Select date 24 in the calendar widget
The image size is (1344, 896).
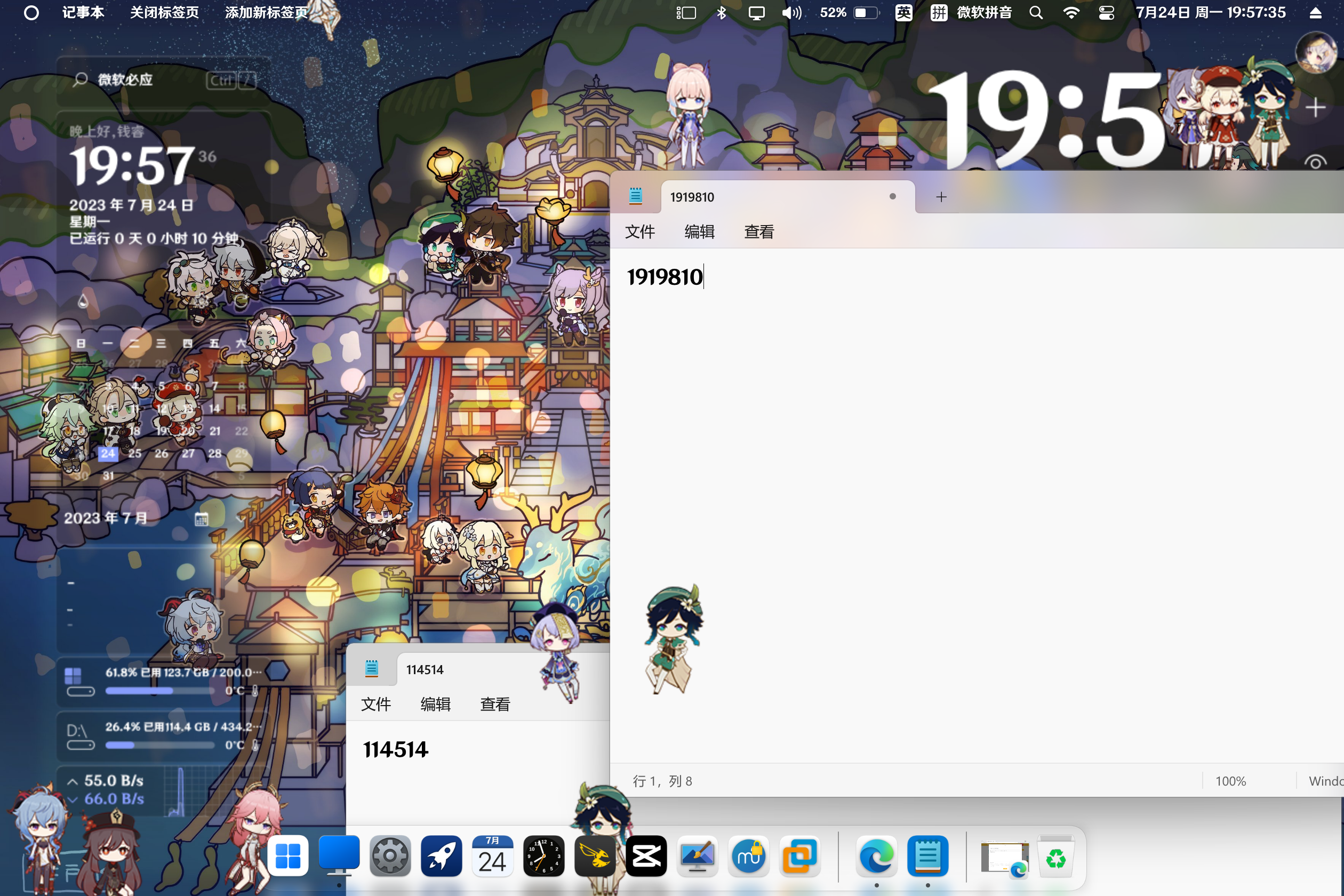point(108,453)
